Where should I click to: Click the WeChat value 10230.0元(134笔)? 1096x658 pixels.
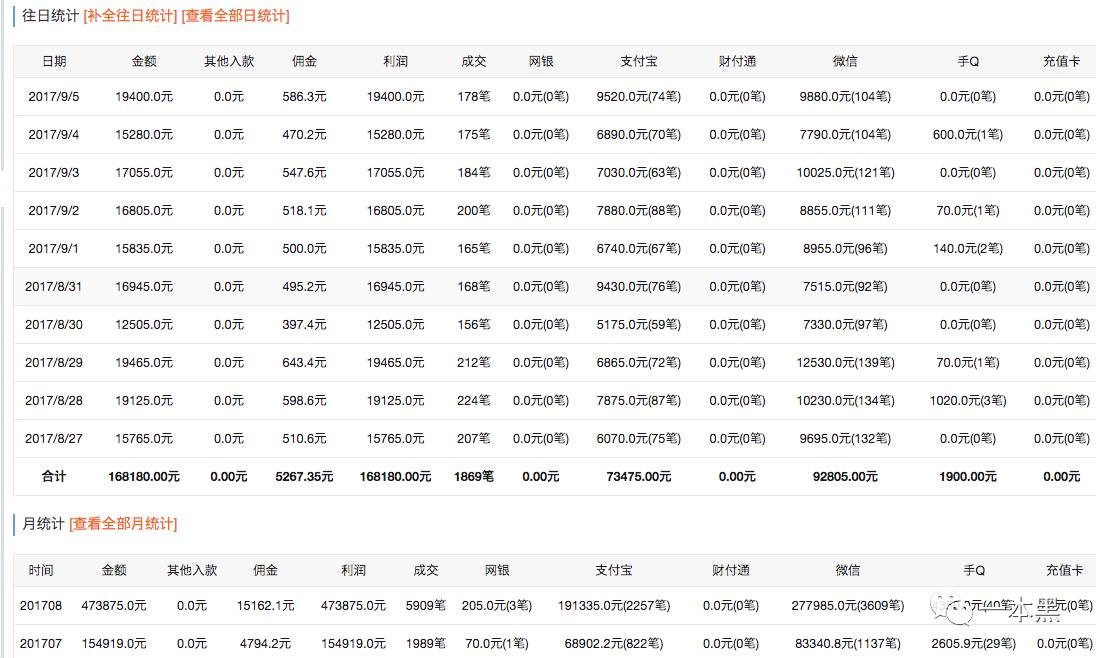point(845,401)
